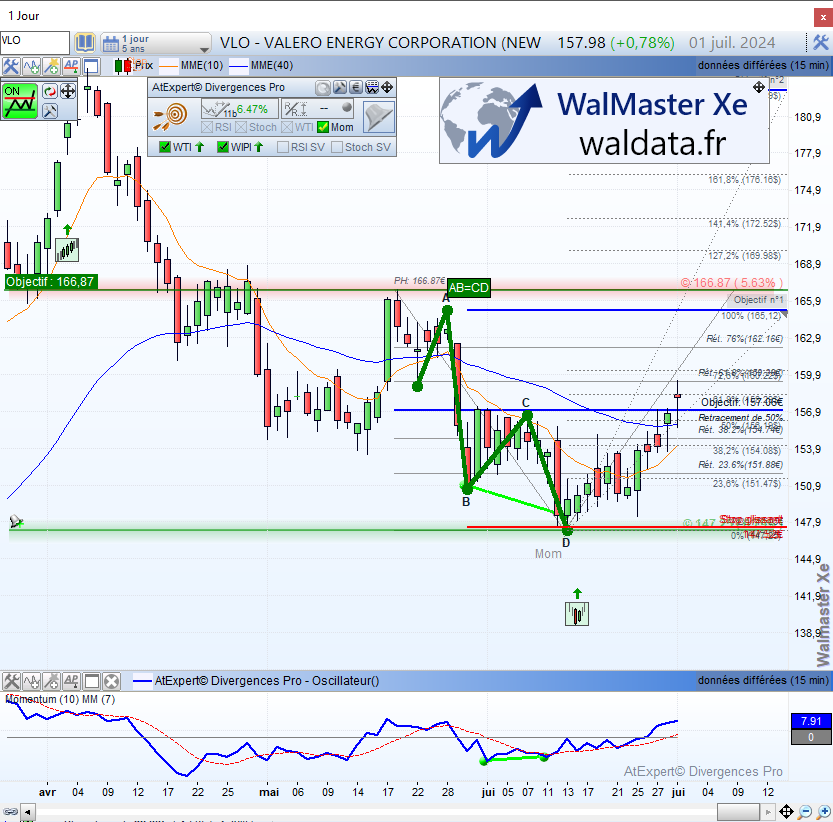Open hammer tools icon in Divergences Pro header
Screen dimensions: 833x822
tap(339, 87)
